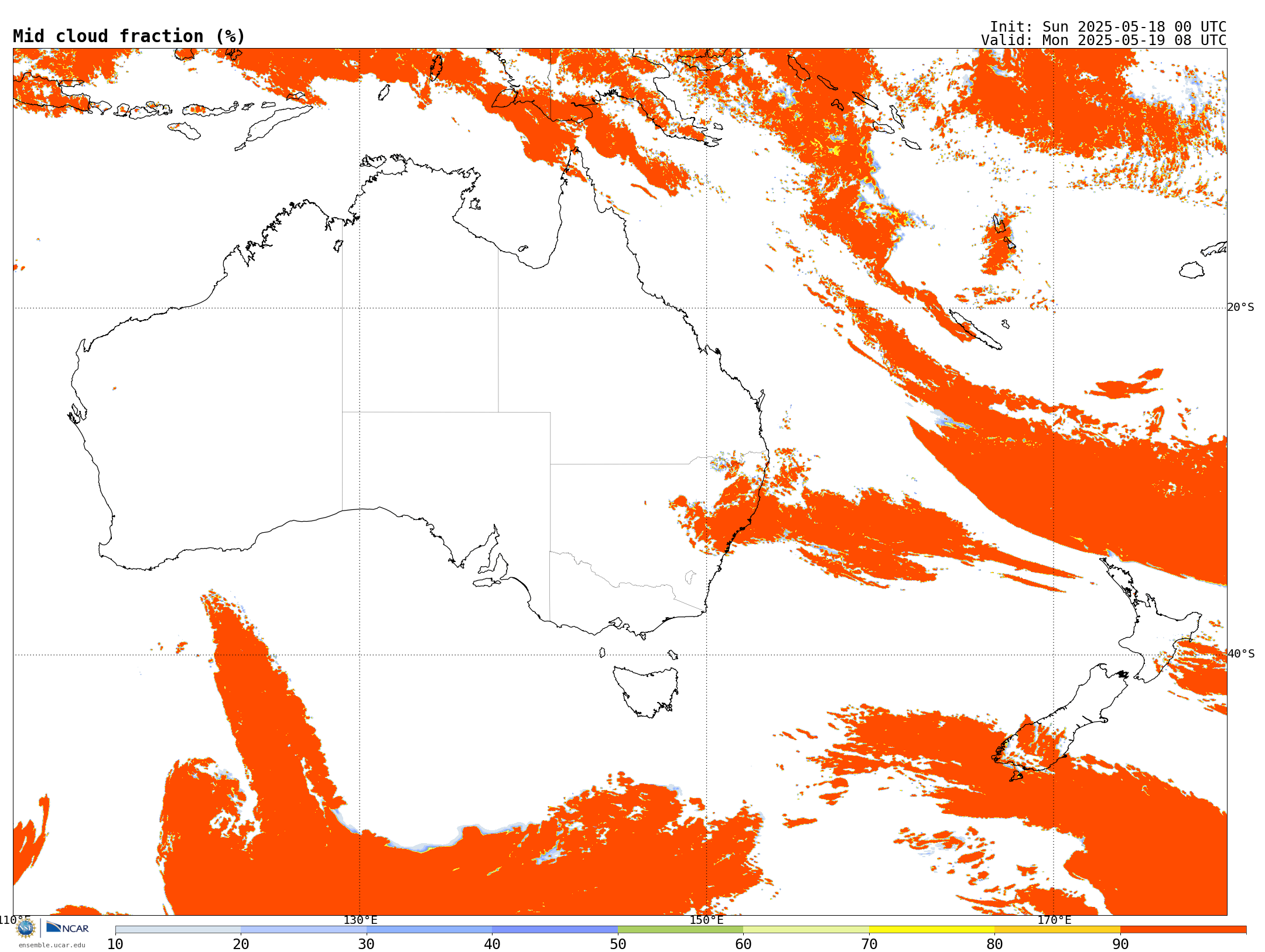Click the 'Valid: Mon 2025-05-19 08 UTC' text
The width and height of the screenshot is (1265, 952).
(1103, 40)
